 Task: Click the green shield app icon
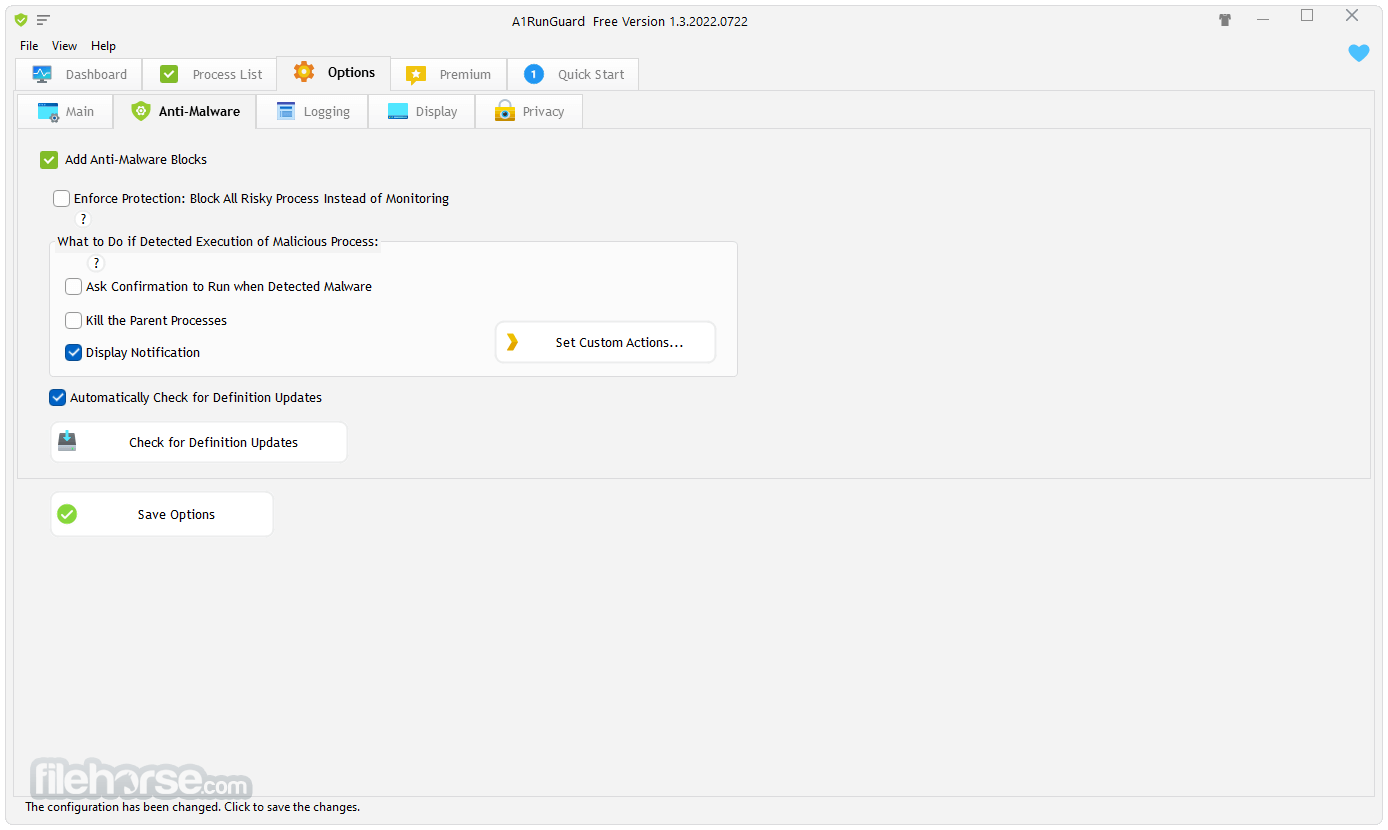20,20
